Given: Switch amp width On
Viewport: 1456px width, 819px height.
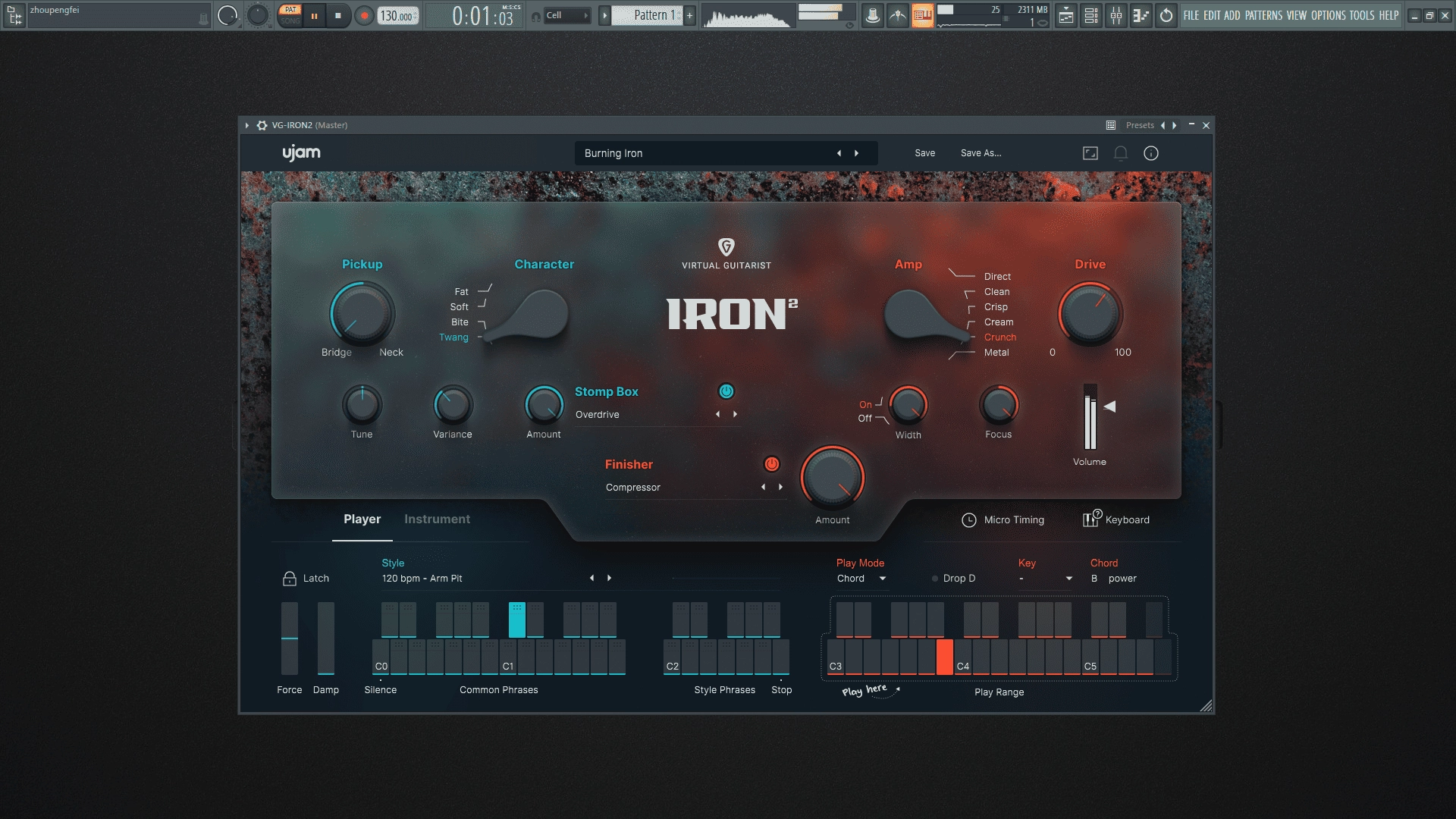Looking at the screenshot, I should click(x=865, y=405).
